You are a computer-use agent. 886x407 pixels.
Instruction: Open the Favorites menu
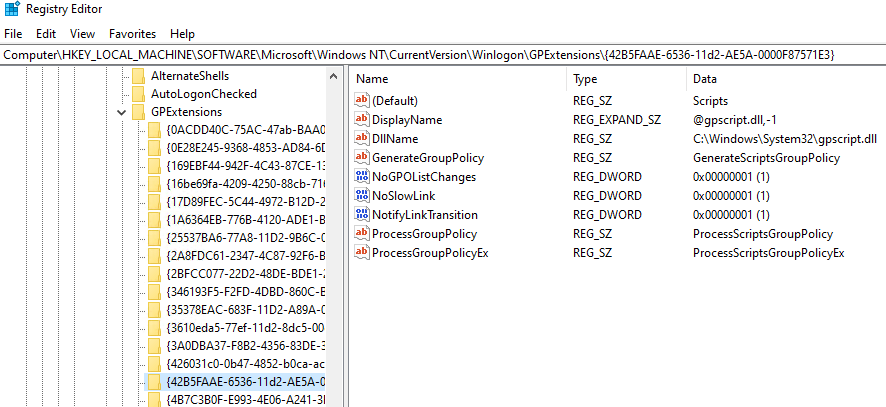(132, 34)
